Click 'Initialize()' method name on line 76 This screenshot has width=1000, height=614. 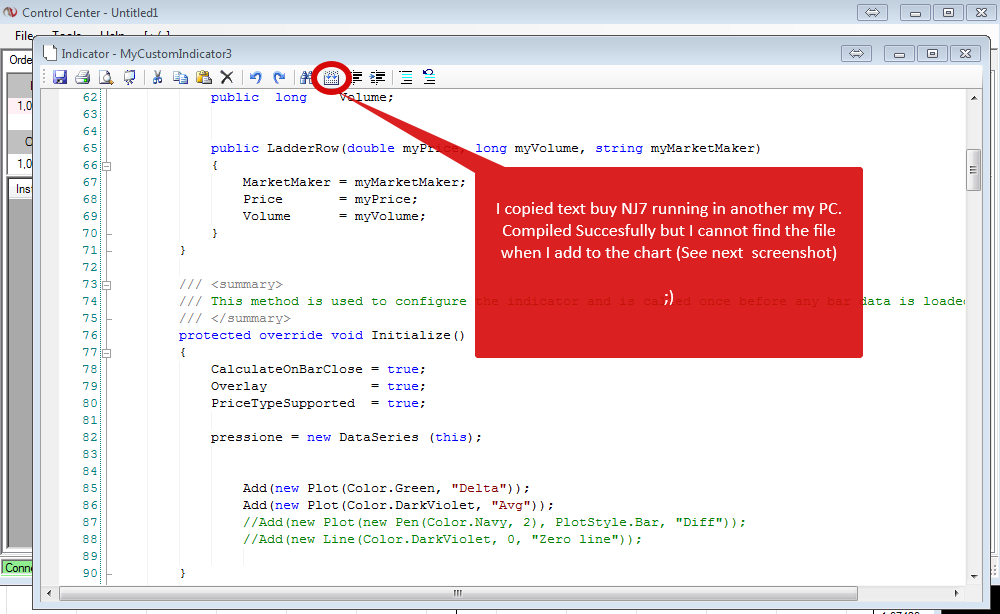coord(418,335)
